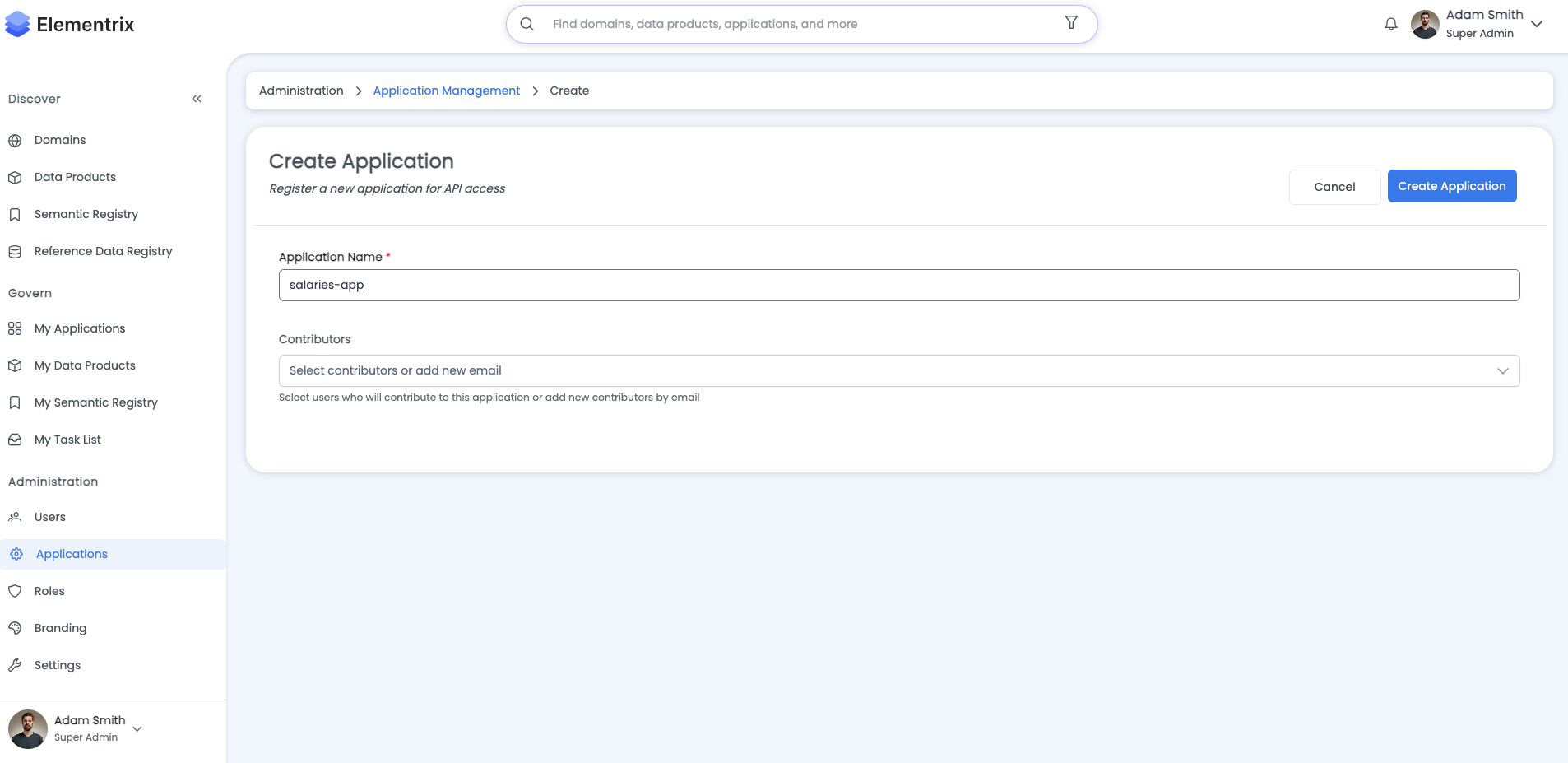Viewport: 1568px width, 763px height.
Task: Open the Semantic Registry
Action: point(86,214)
